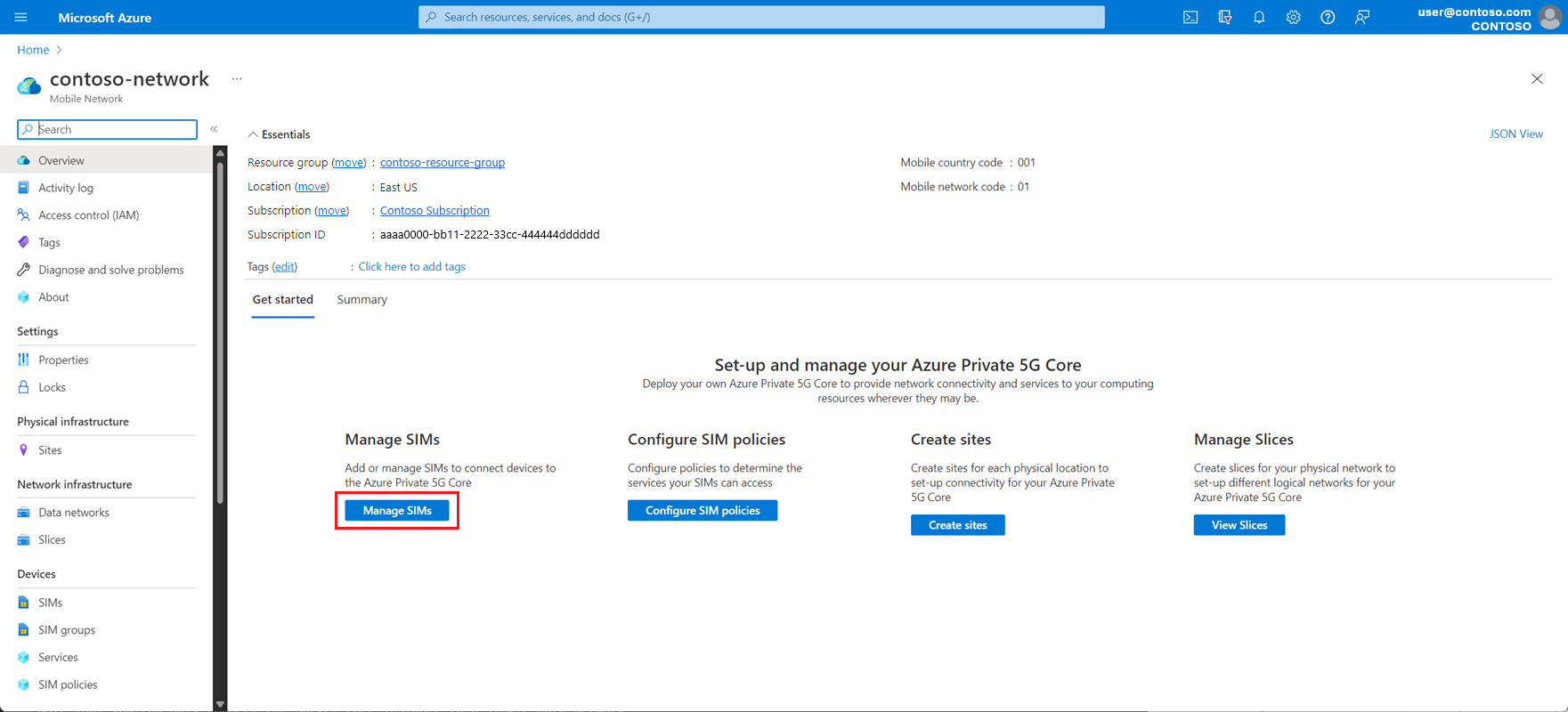Click the Create sites button
The image size is (1568, 712).
[958, 525]
